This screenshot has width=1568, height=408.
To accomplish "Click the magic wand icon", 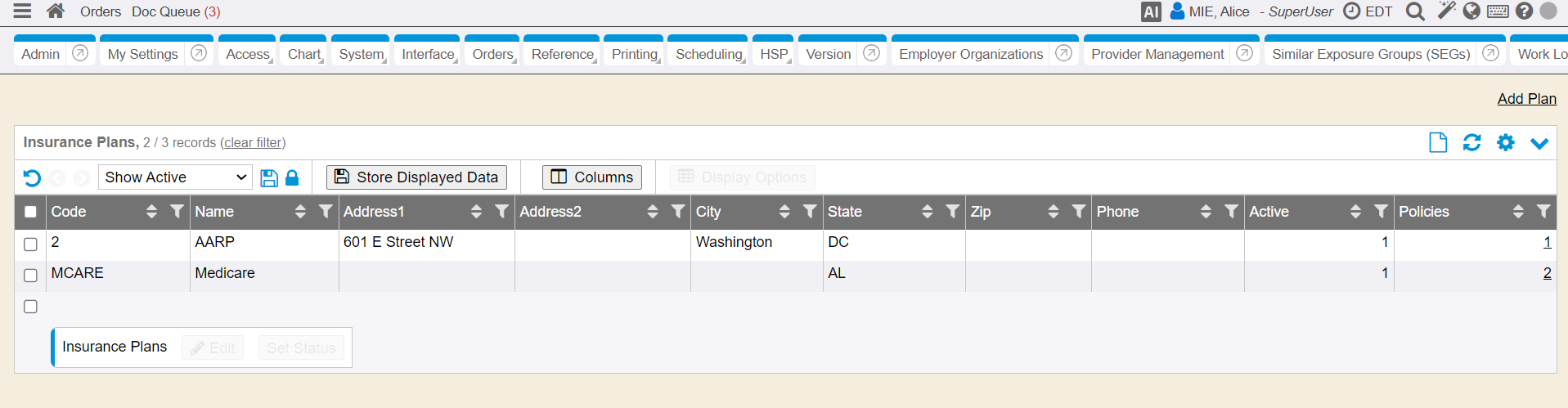I will tap(1446, 11).
